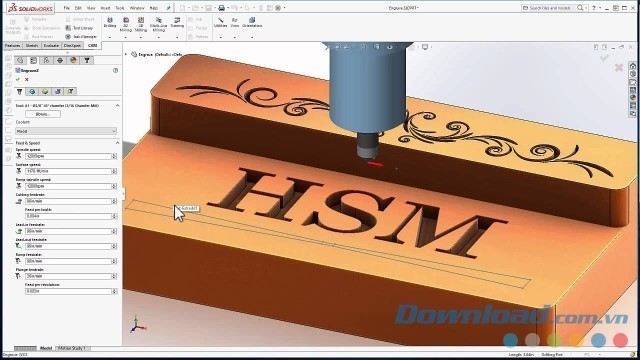640x360 pixels.
Task: Open the Drilling toolpath command
Action: pyautogui.click(x=110, y=22)
